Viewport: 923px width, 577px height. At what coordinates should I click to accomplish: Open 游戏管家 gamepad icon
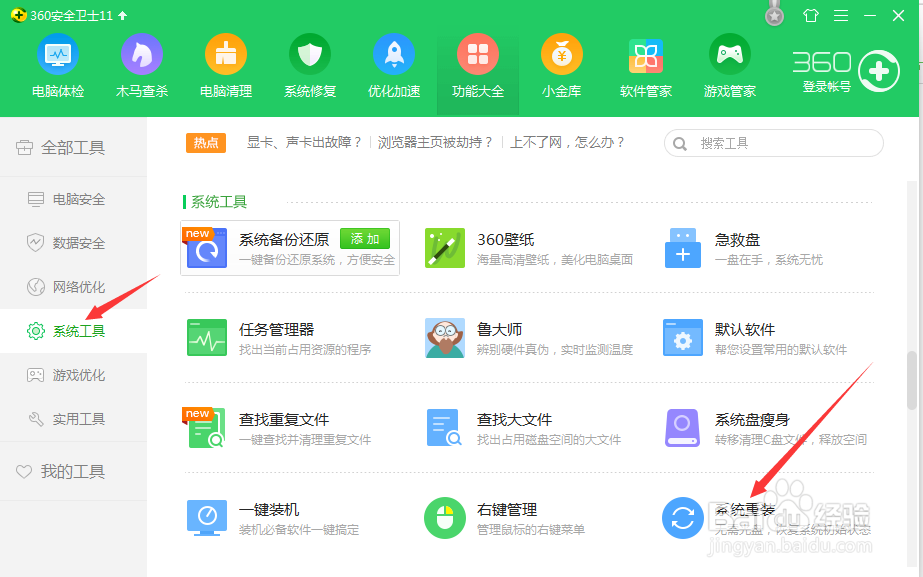(x=730, y=55)
